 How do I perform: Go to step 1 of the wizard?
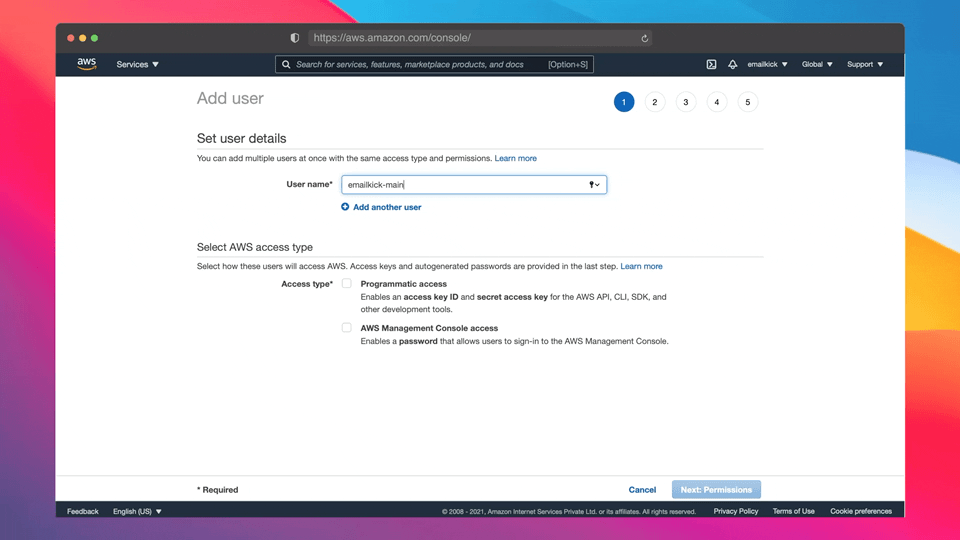pyautogui.click(x=624, y=102)
